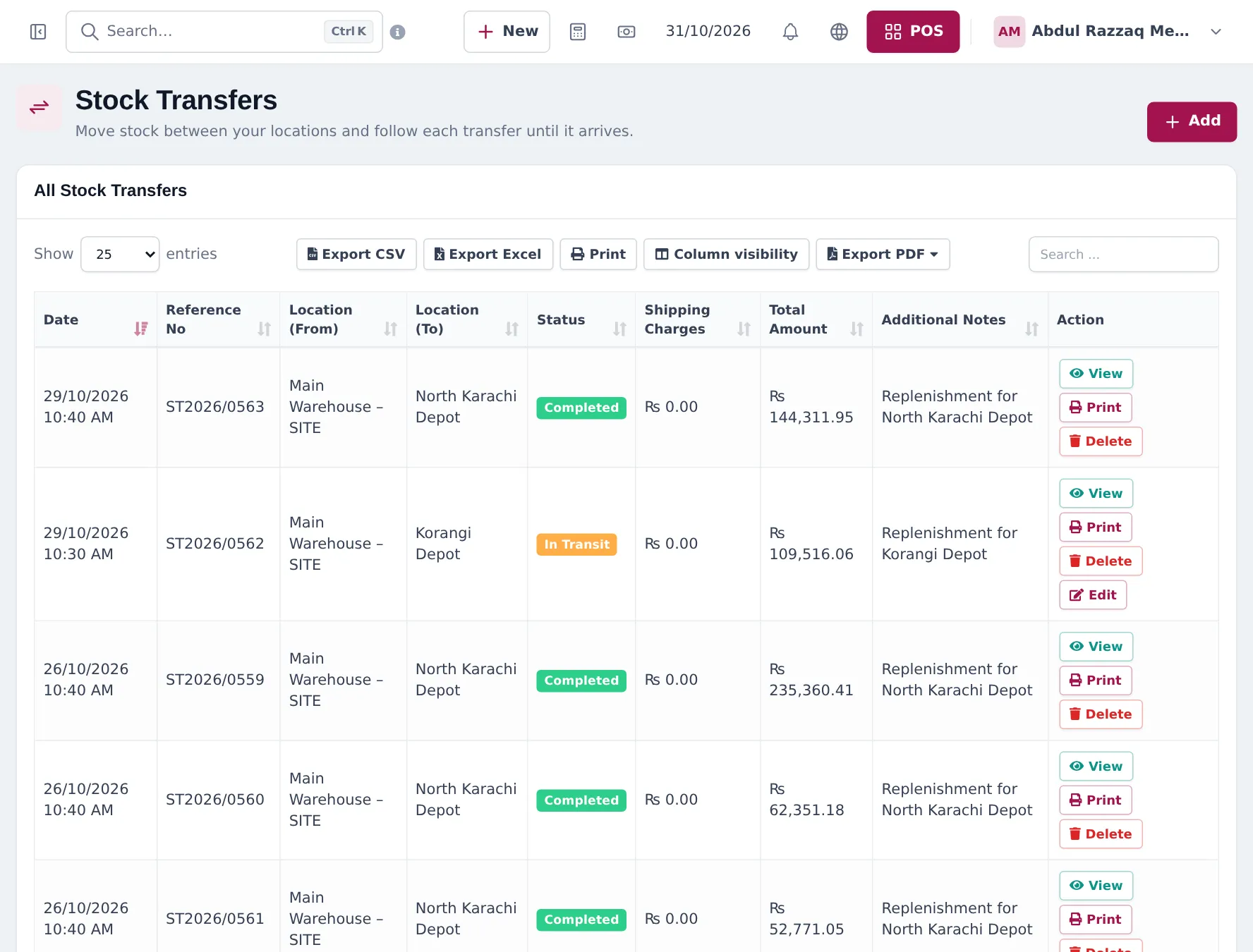Expand the user account chevron
Image resolution: width=1253 pixels, height=952 pixels.
pyautogui.click(x=1216, y=32)
